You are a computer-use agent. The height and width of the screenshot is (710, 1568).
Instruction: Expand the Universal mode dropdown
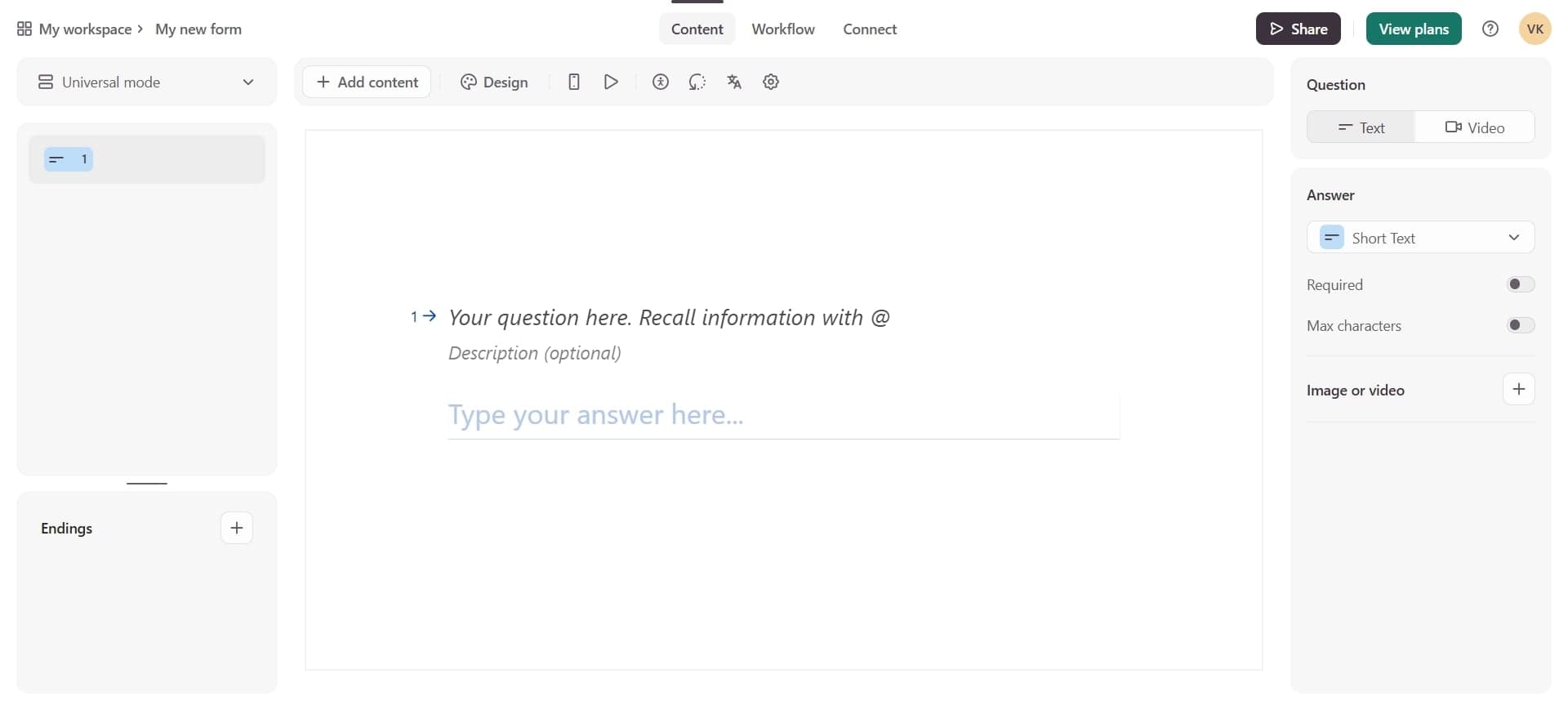coord(147,82)
